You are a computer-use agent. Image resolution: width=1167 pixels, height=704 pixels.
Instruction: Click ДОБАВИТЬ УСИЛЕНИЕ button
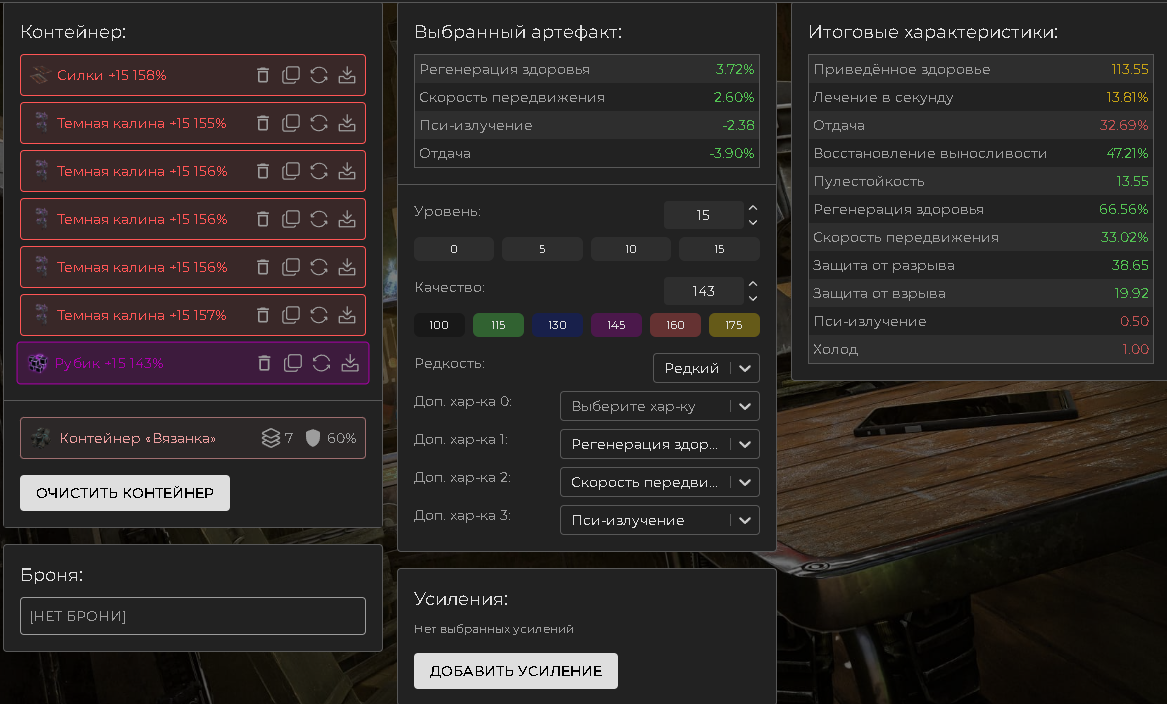[515, 671]
